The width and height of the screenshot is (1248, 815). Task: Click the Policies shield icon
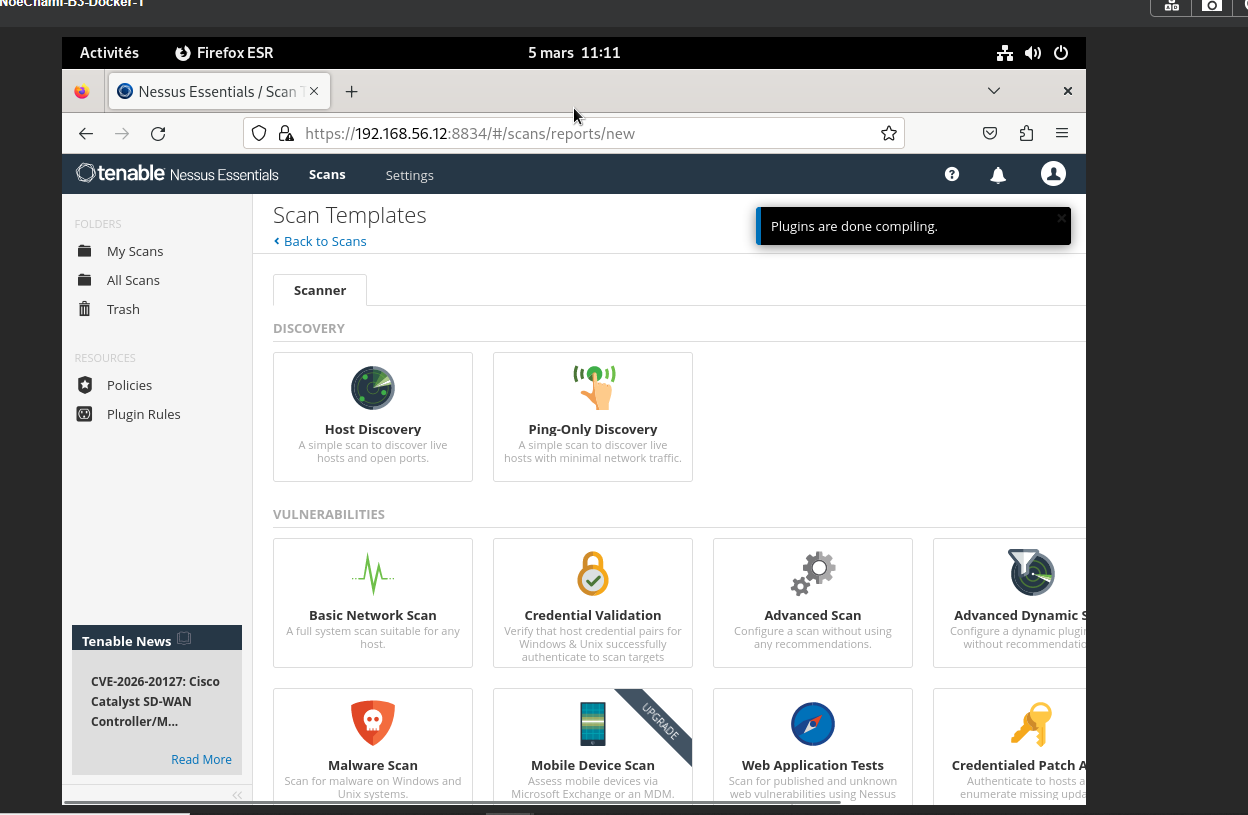click(x=85, y=385)
